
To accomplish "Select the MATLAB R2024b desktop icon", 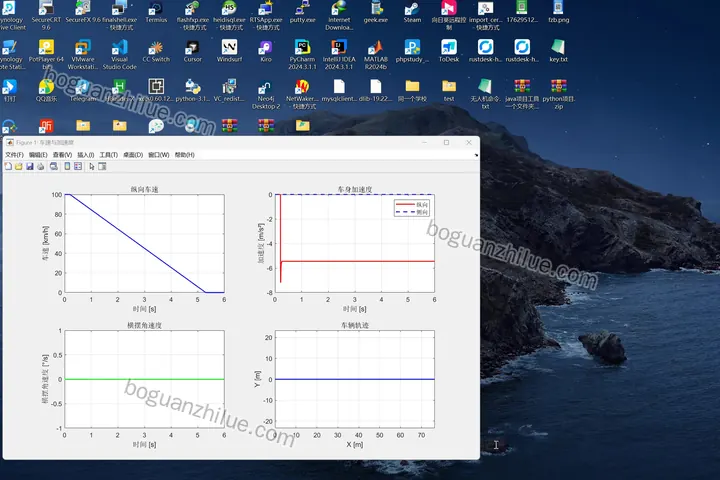I will tap(376, 54).
